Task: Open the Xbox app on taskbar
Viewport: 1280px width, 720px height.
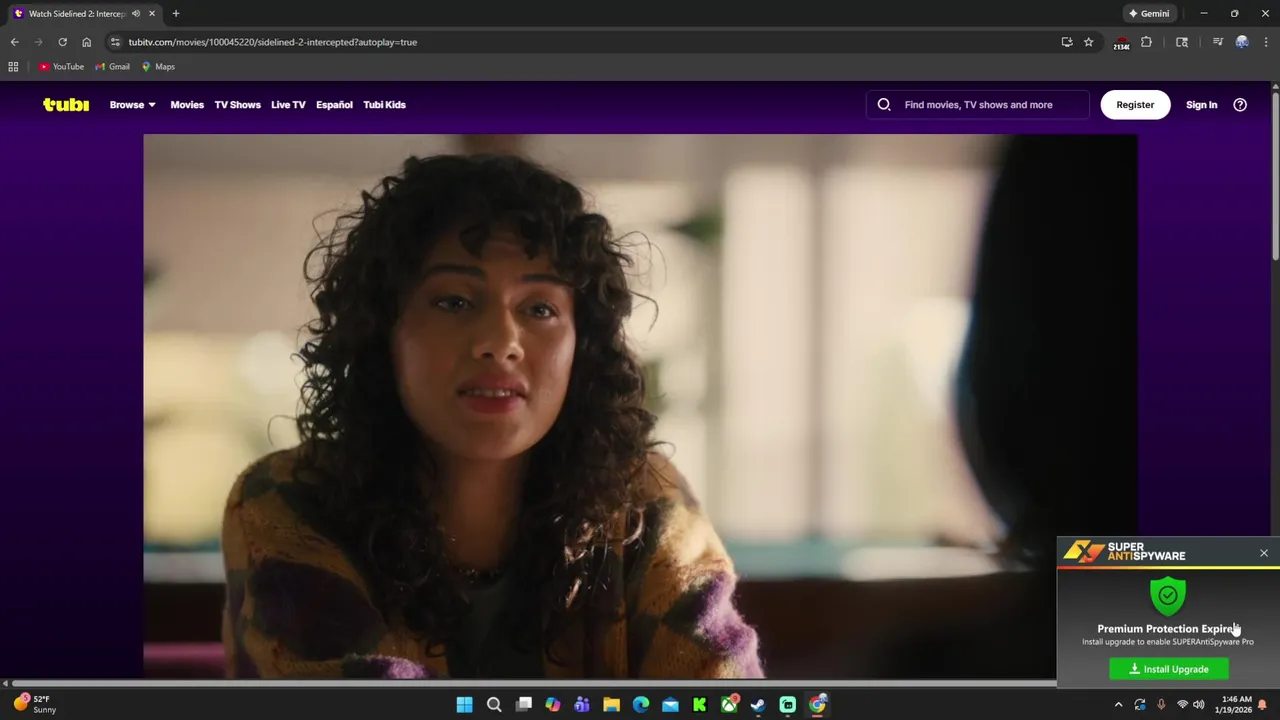Action: click(729, 705)
